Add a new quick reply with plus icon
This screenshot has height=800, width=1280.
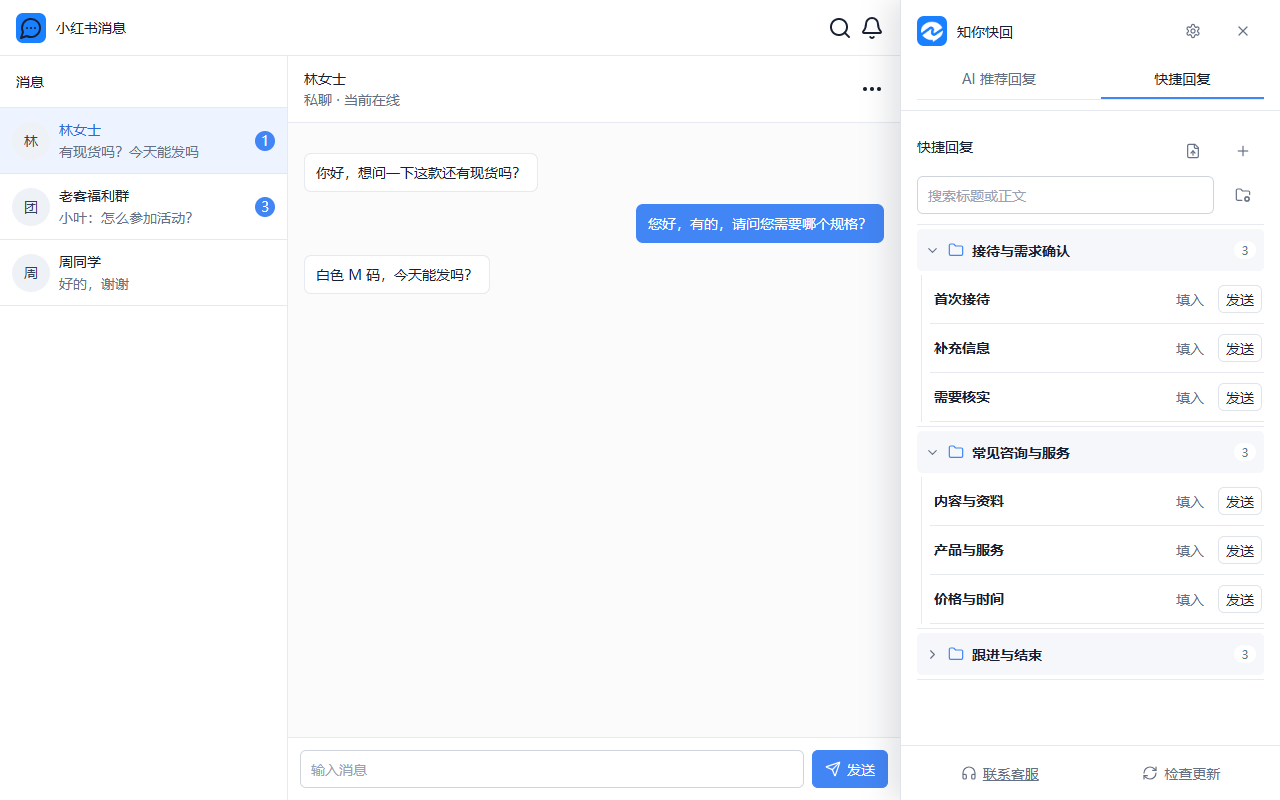click(x=1243, y=151)
